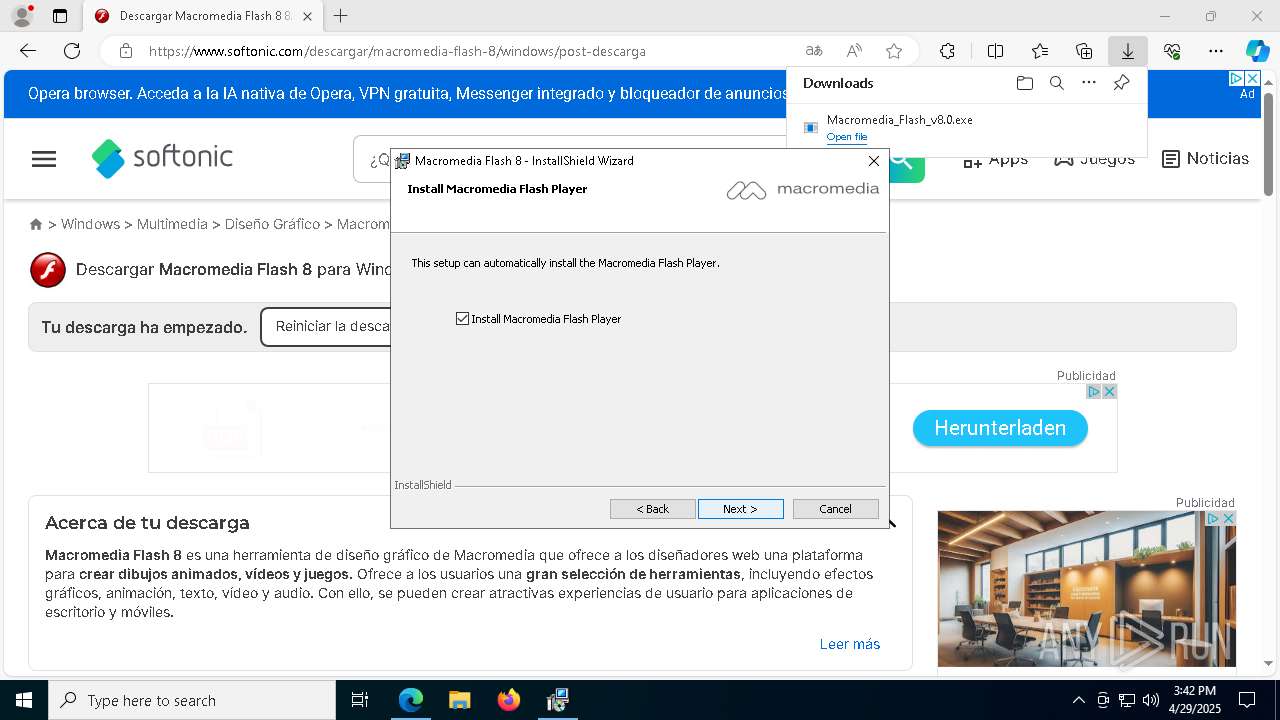Click the Opera browser banner ad
Screen dimensions: 1280x720
coord(408,93)
